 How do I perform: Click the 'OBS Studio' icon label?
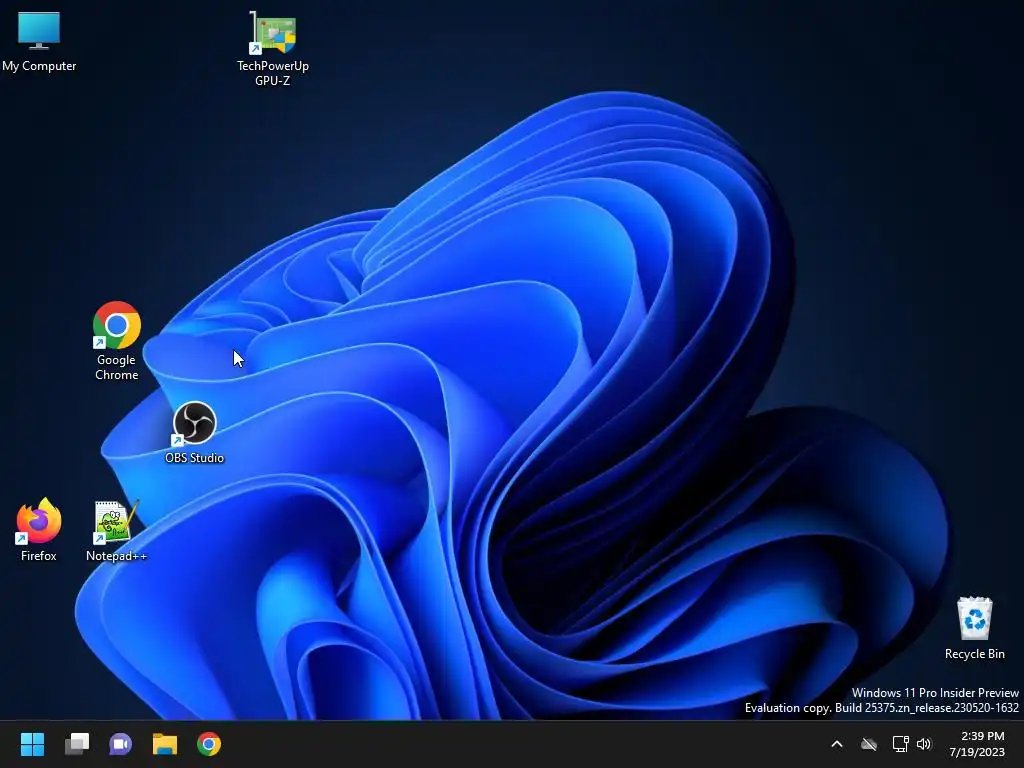[x=194, y=458]
